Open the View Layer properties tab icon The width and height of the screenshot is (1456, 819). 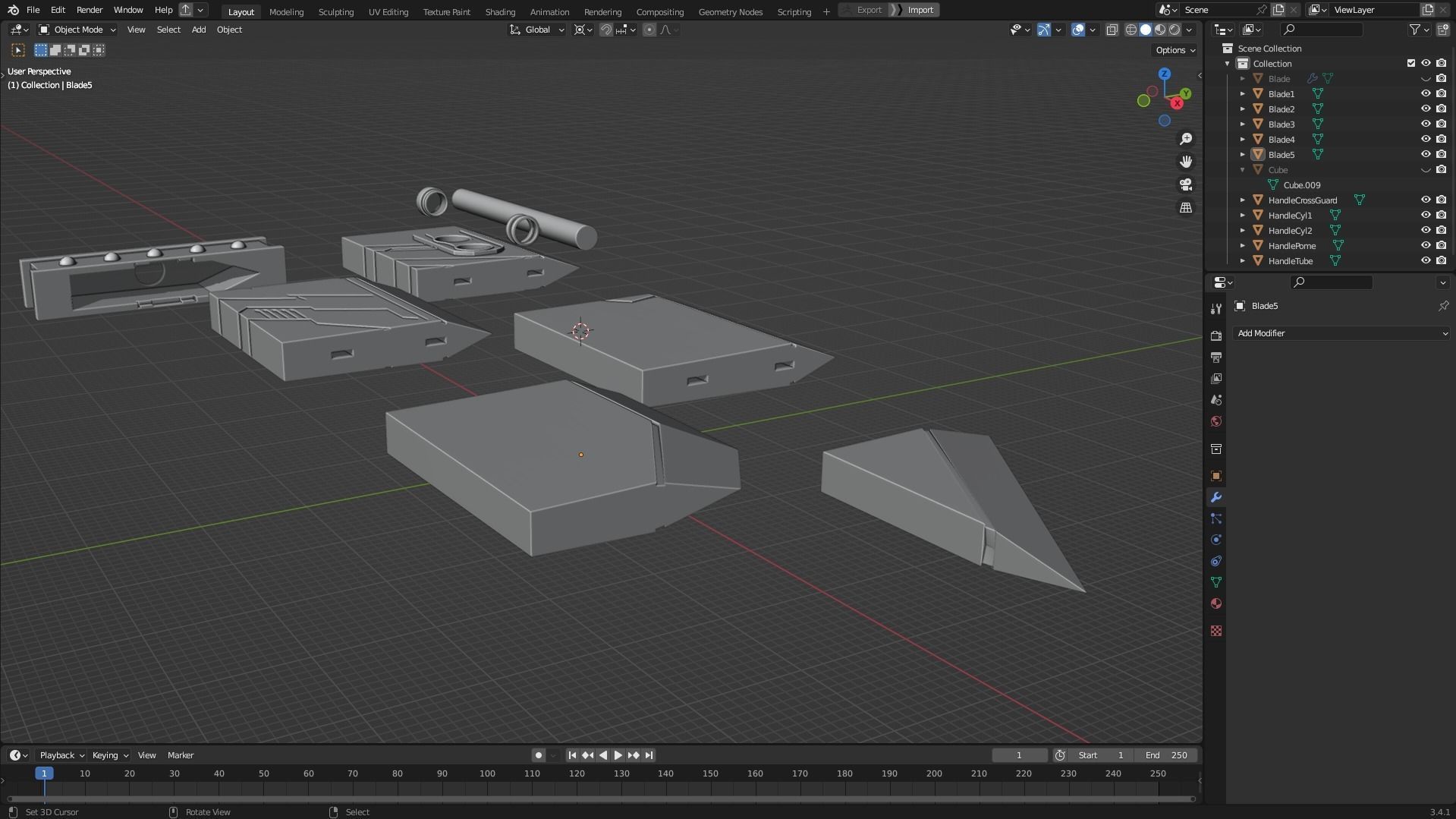1216,378
